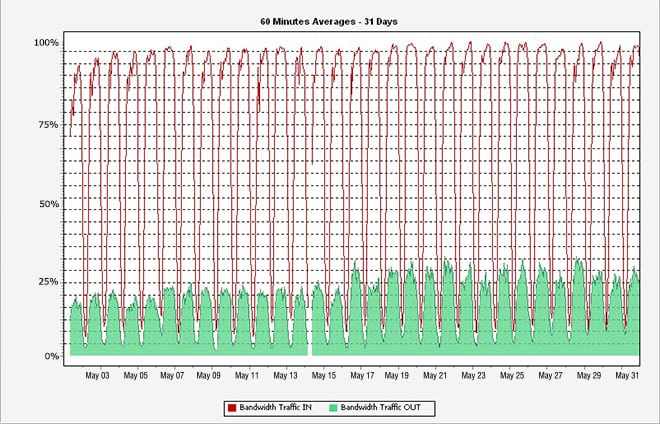Viewport: 660px width, 424px height.
Task: Click the May 21 date label
Action: (x=435, y=375)
